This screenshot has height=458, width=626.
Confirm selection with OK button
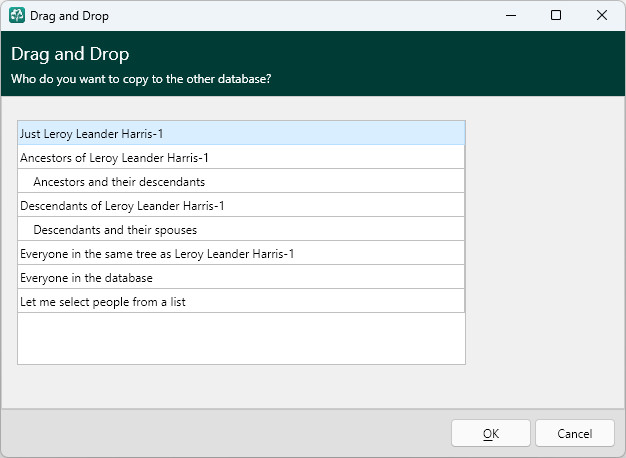(491, 433)
